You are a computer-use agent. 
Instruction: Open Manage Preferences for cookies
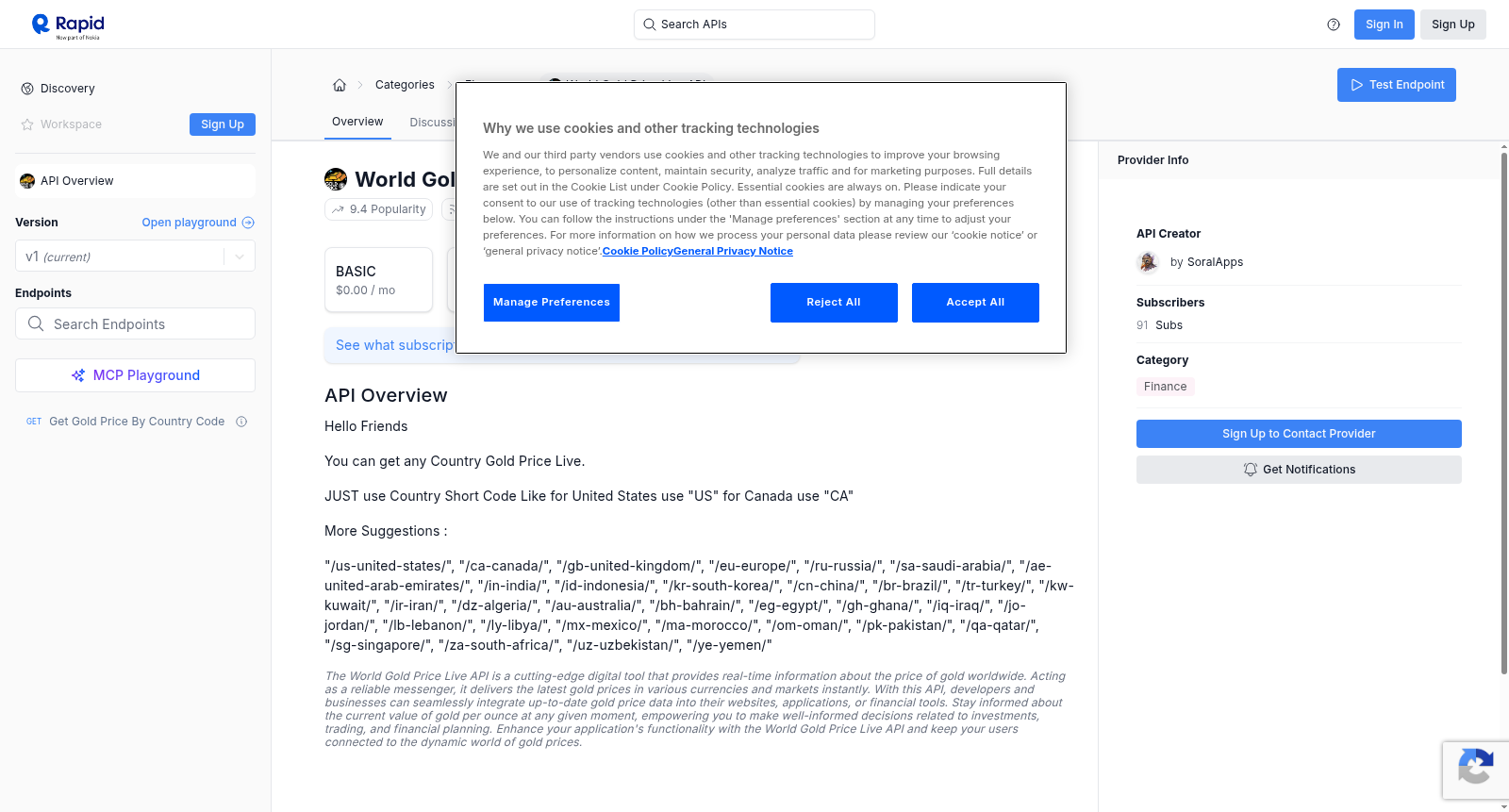(552, 303)
